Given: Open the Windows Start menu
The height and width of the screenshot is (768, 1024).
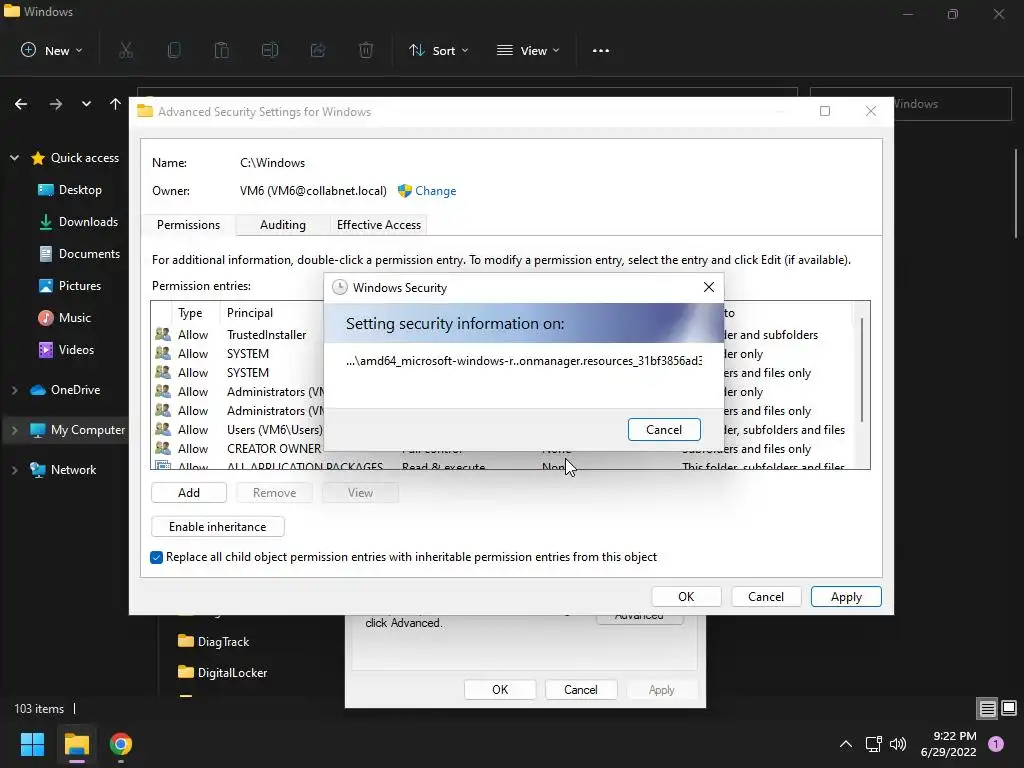Looking at the screenshot, I should click(x=32, y=744).
